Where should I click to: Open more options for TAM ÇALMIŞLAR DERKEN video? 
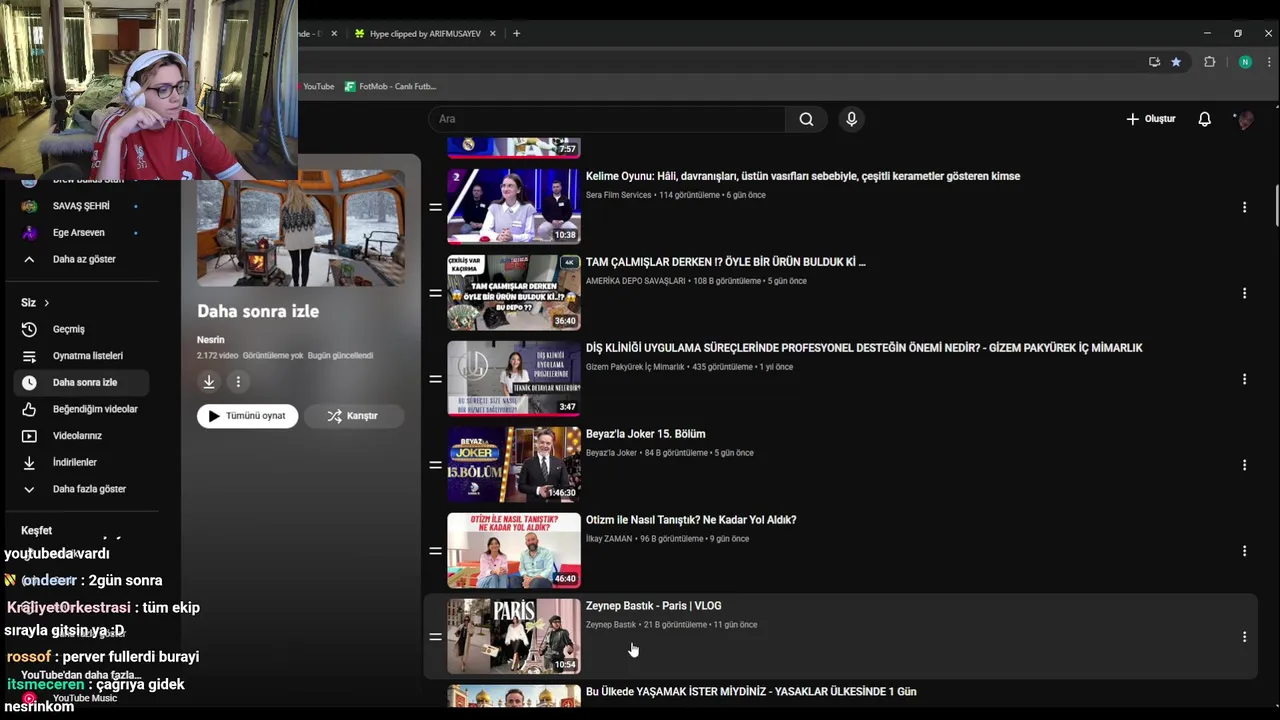tap(1244, 293)
